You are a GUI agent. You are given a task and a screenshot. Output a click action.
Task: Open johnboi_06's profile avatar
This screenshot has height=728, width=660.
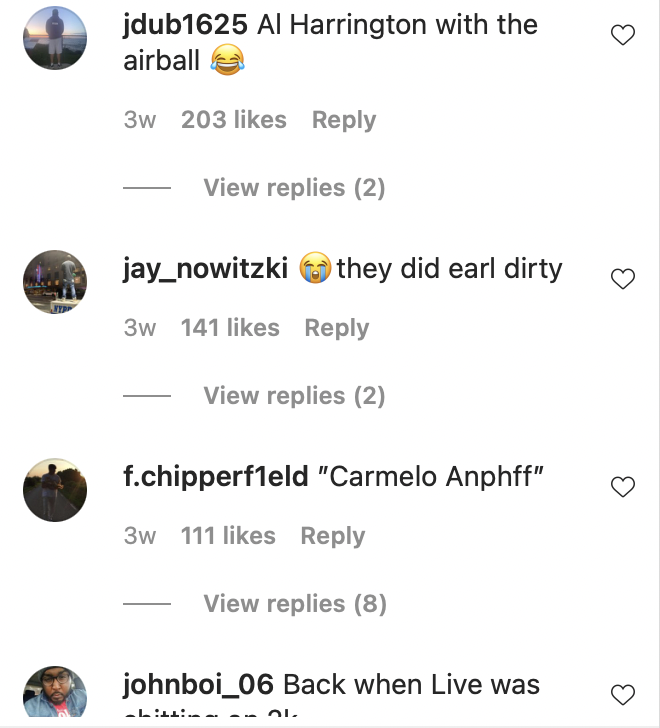tap(55, 692)
